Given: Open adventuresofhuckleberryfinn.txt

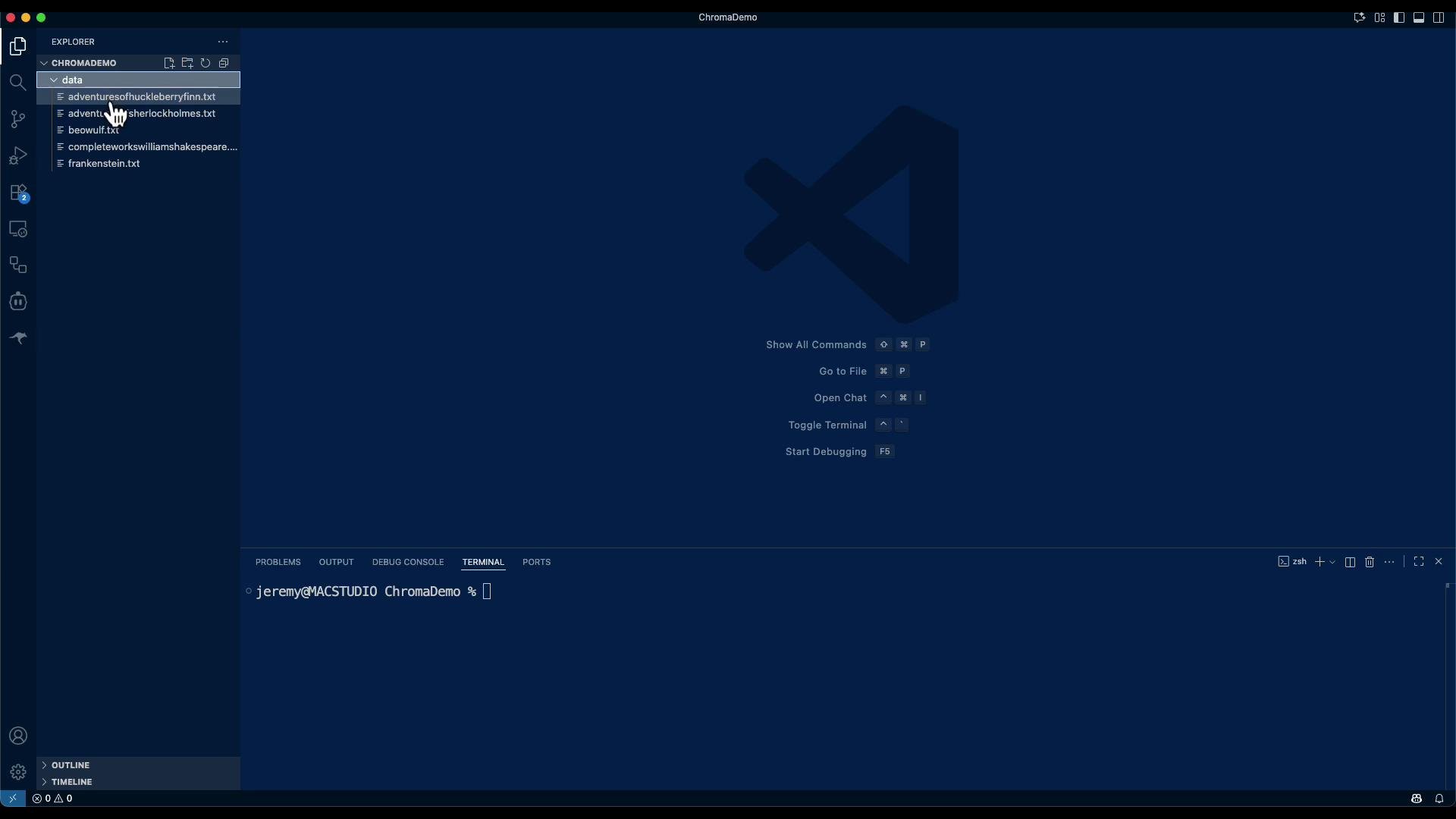Looking at the screenshot, I should click(x=139, y=97).
